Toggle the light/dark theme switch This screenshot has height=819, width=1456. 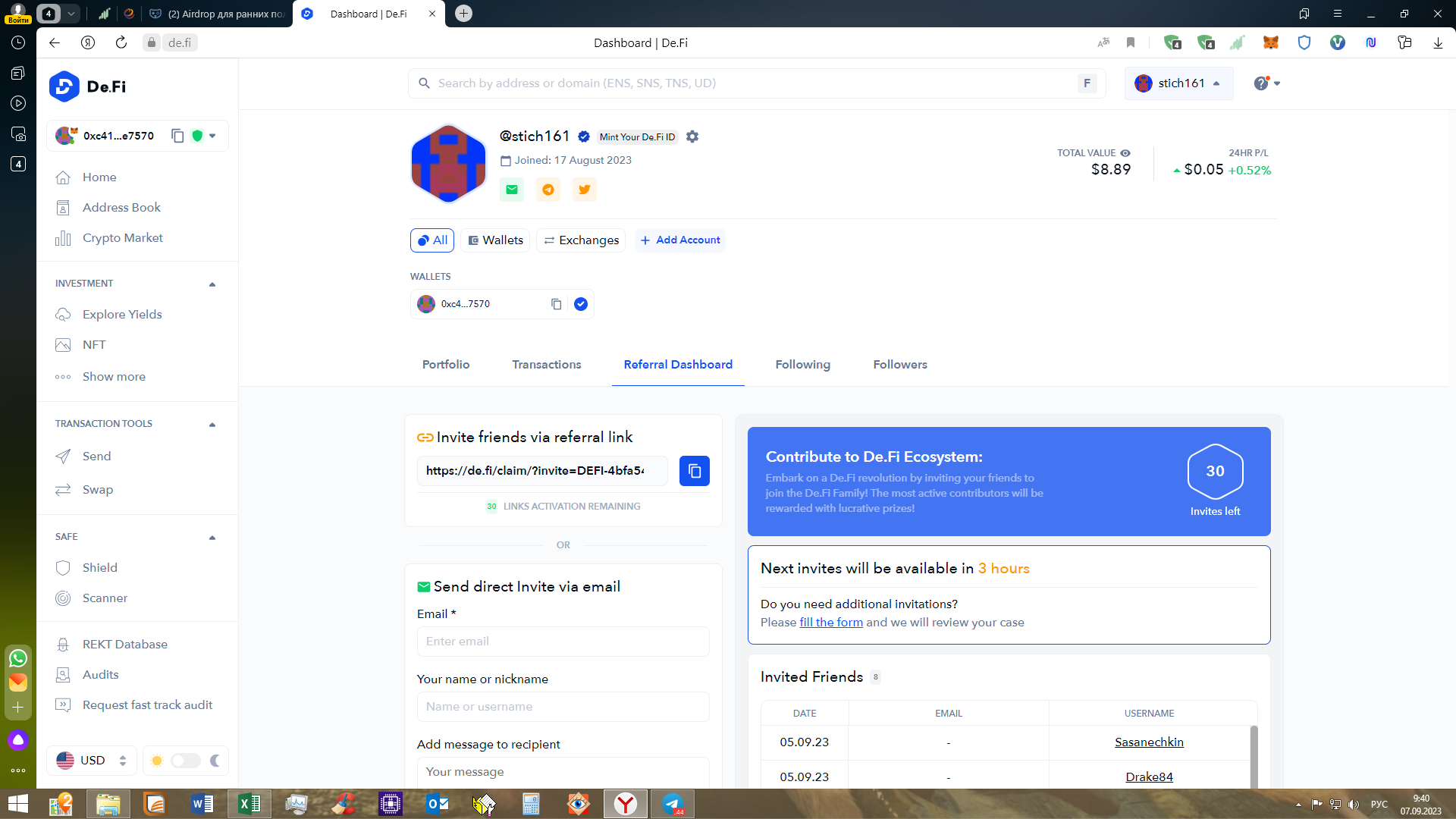(186, 761)
